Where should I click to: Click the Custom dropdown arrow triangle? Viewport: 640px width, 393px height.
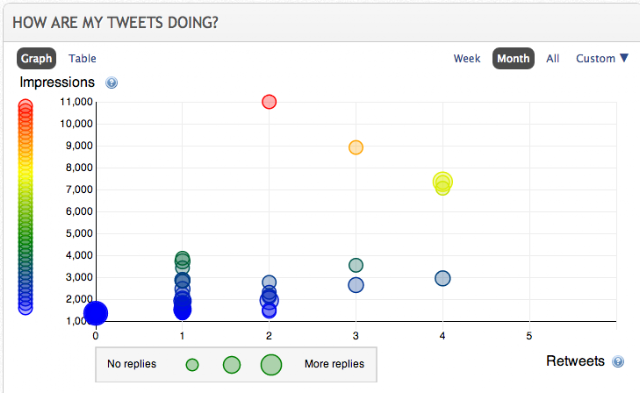coord(624,58)
